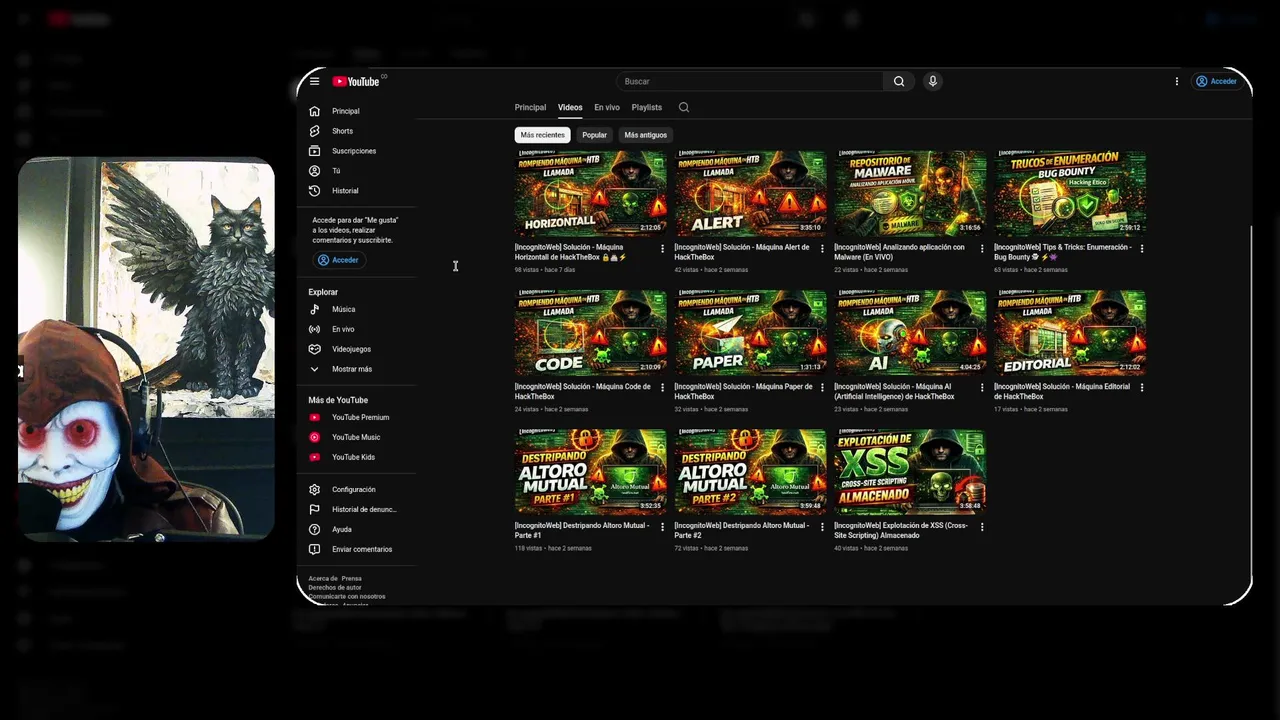Open the Horizontall video thumbnail
The image size is (1280, 720).
pos(590,193)
